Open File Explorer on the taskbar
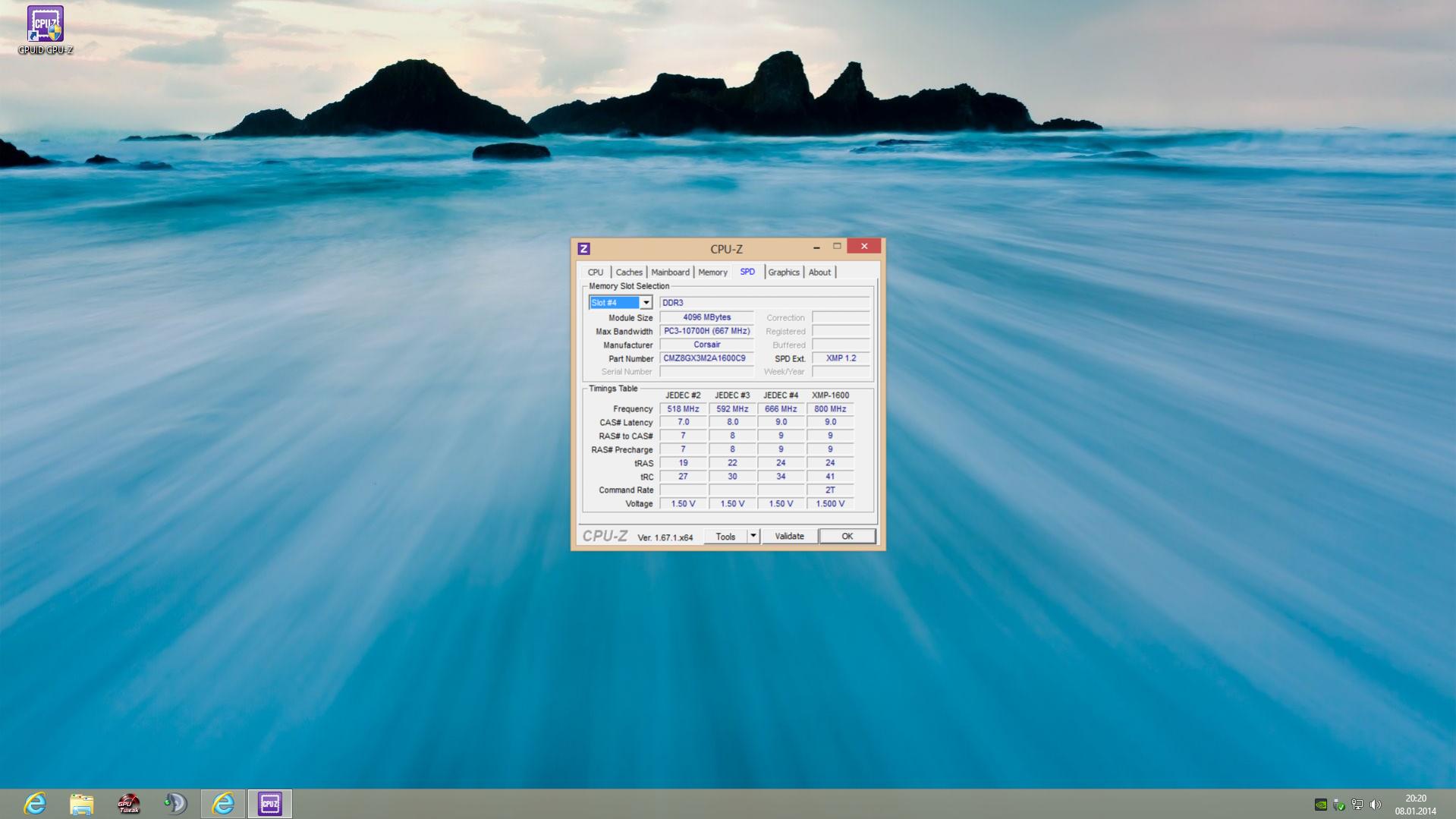 (x=81, y=804)
